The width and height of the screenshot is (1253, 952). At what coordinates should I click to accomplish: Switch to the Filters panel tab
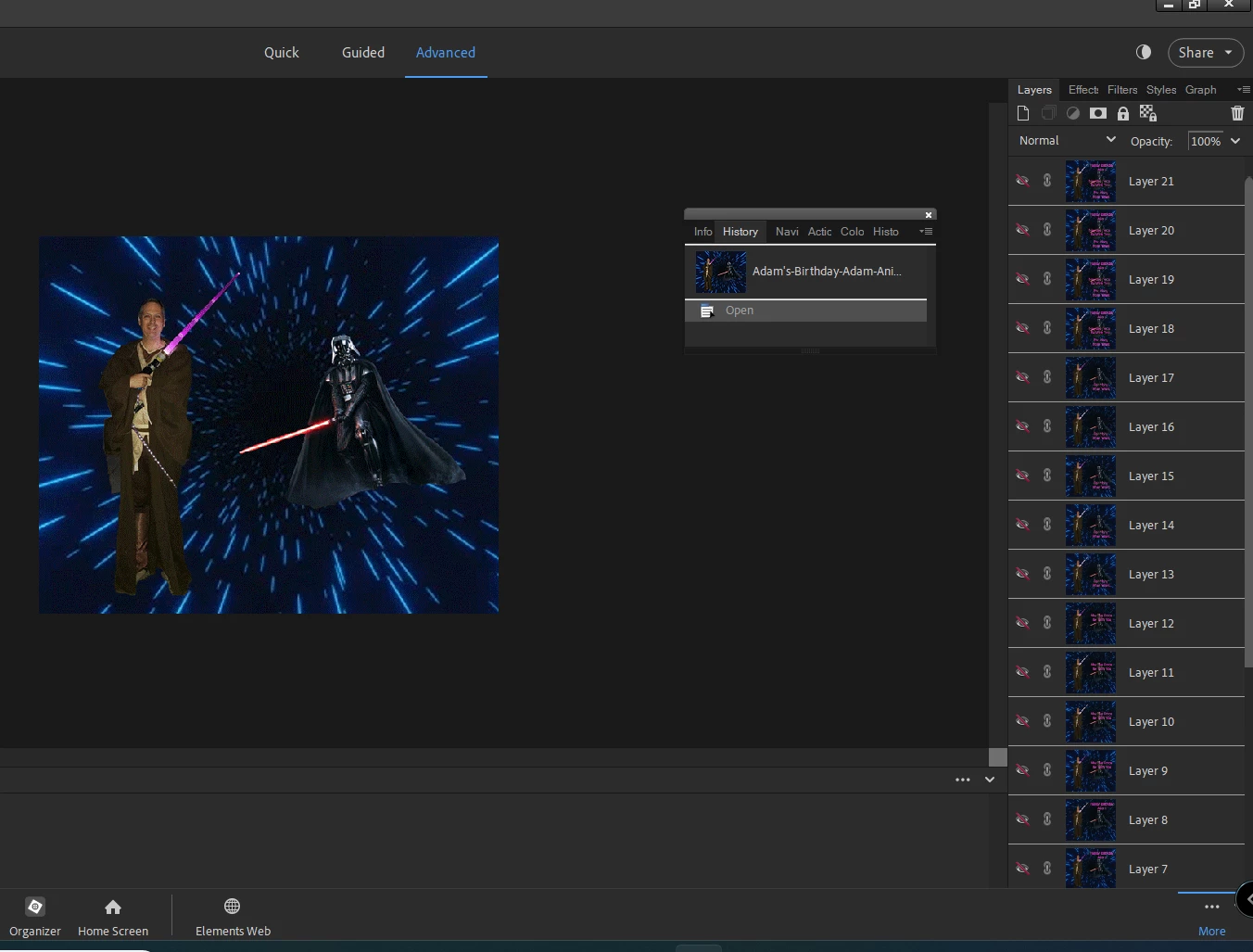tap(1122, 90)
